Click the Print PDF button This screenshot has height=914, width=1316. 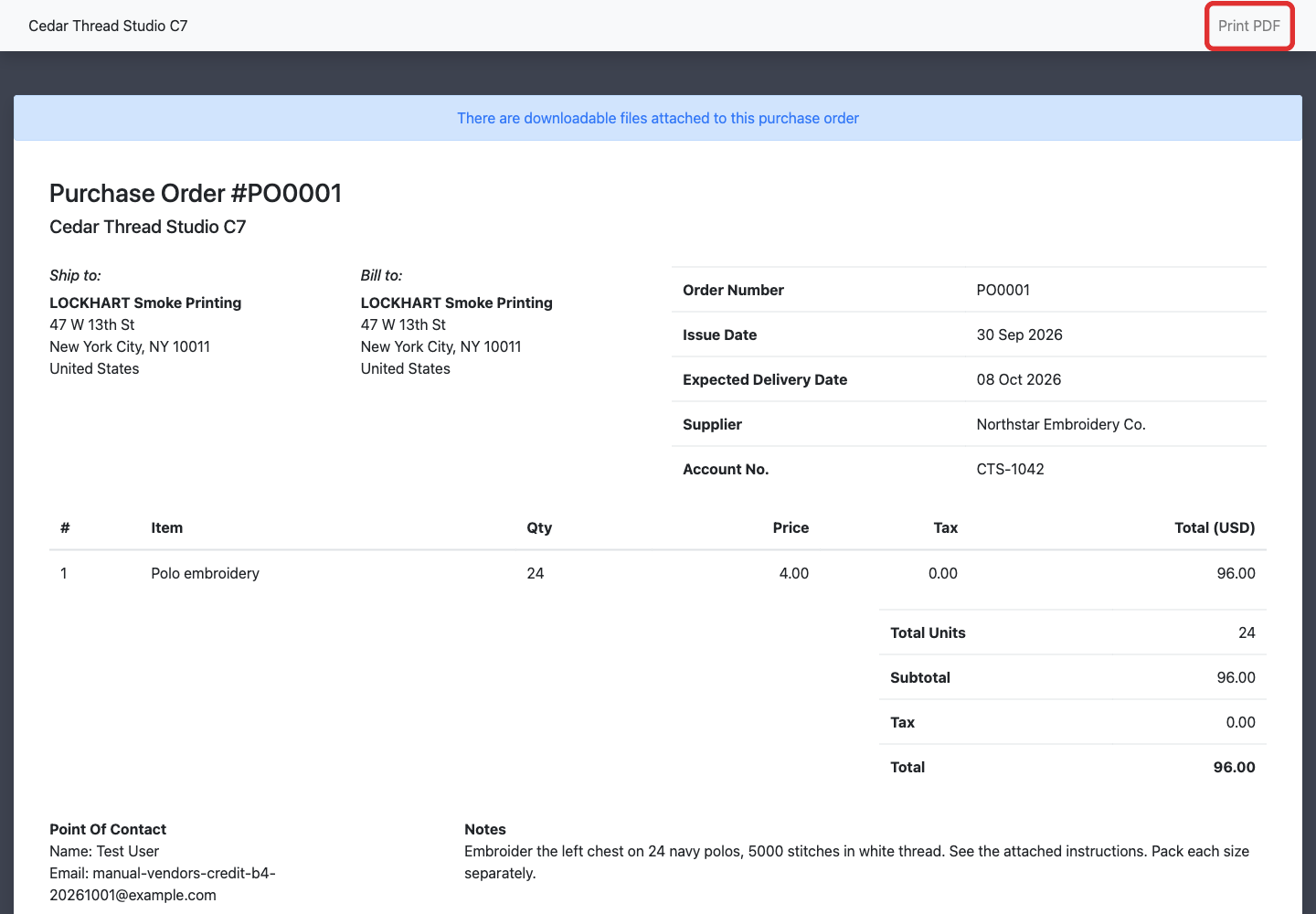point(1248,26)
